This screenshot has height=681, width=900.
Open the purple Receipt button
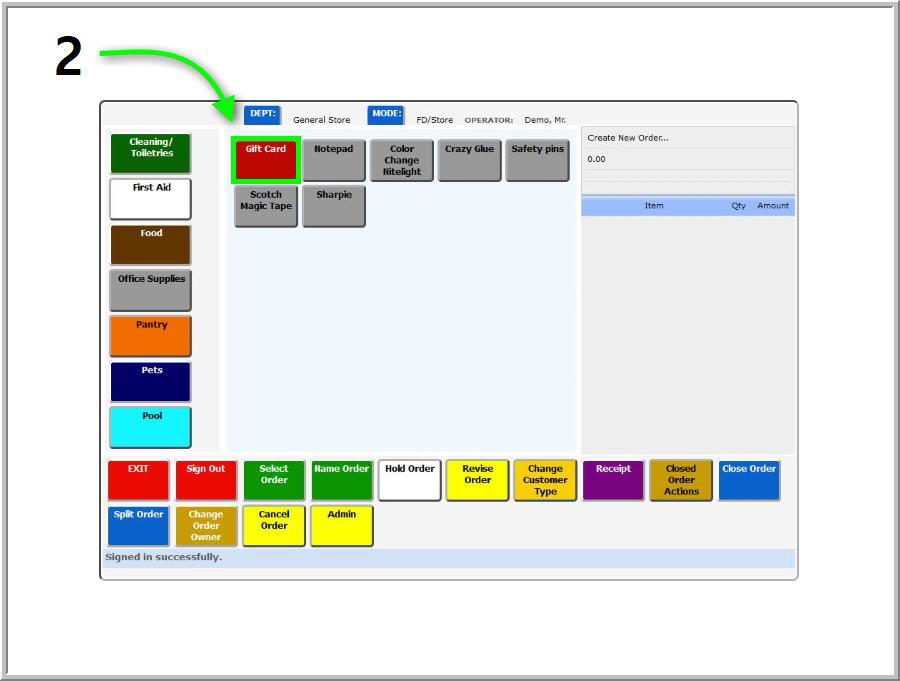click(613, 480)
